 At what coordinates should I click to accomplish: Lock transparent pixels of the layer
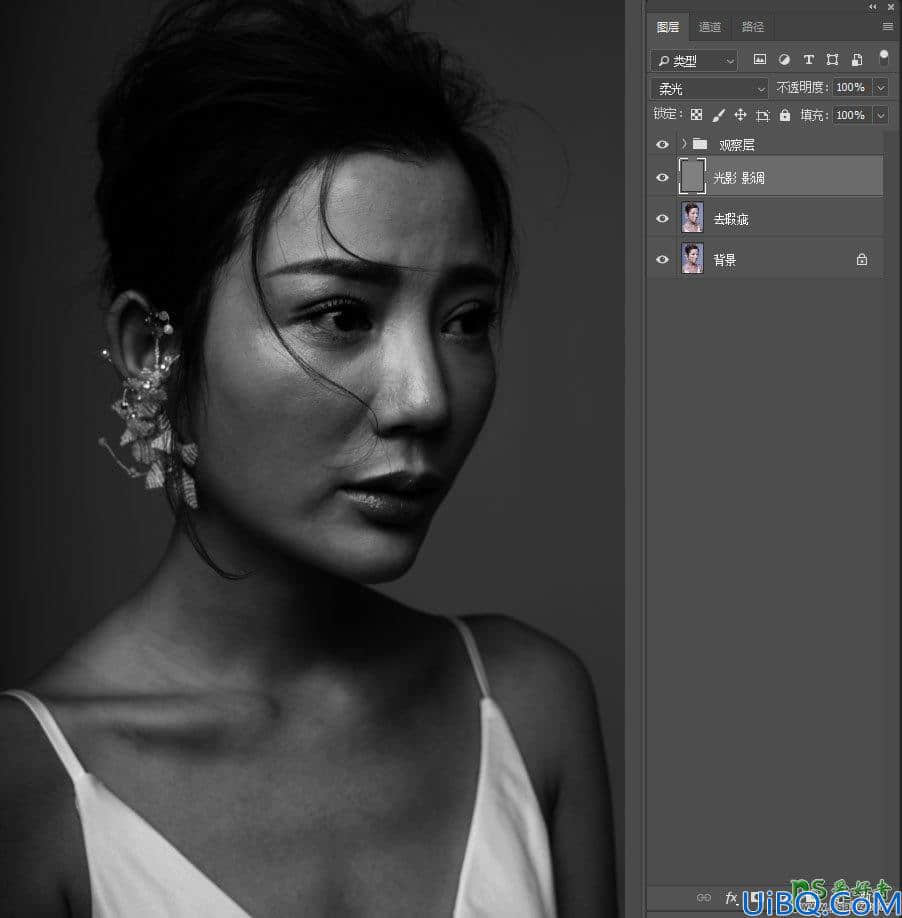pos(696,115)
